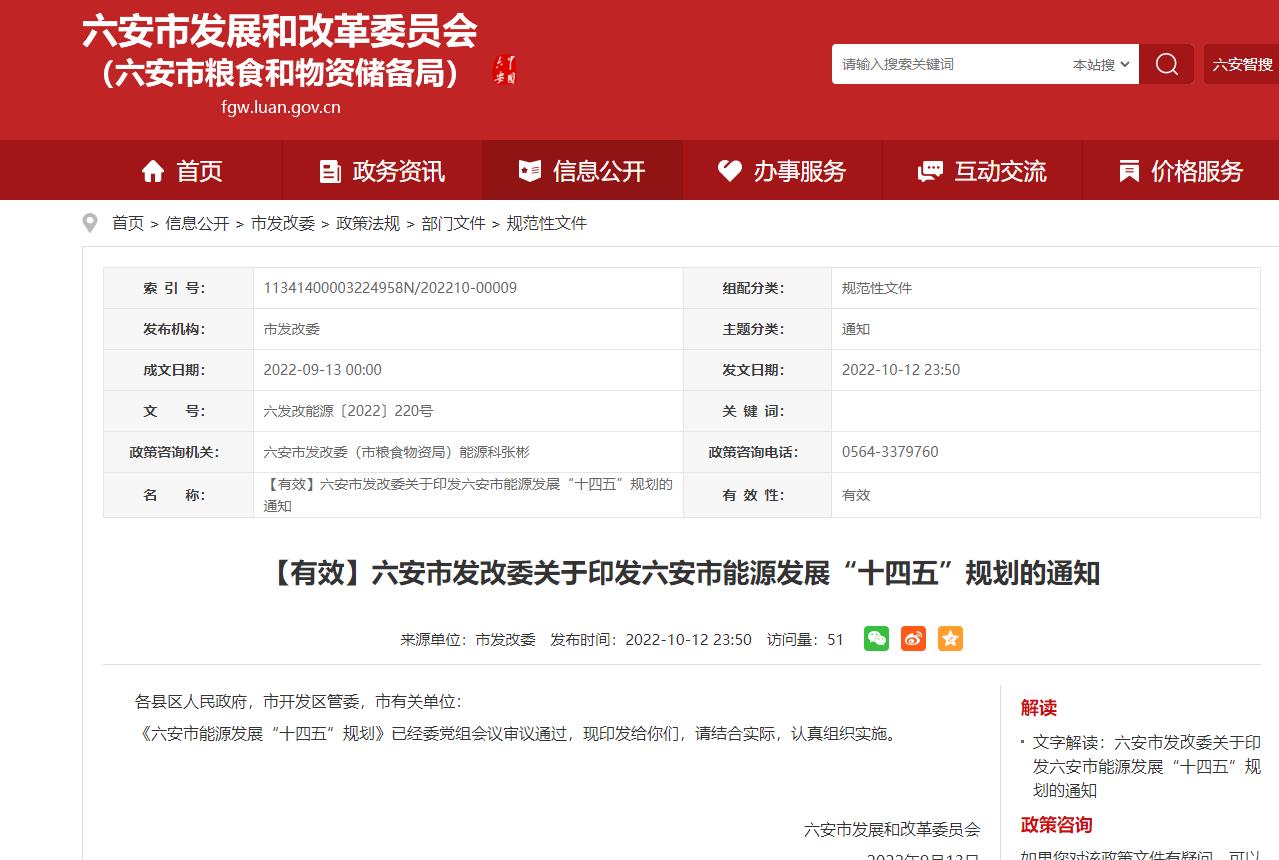Open the 规范性文件 breadcrumb link
This screenshot has height=860, width=1279.
click(545, 223)
